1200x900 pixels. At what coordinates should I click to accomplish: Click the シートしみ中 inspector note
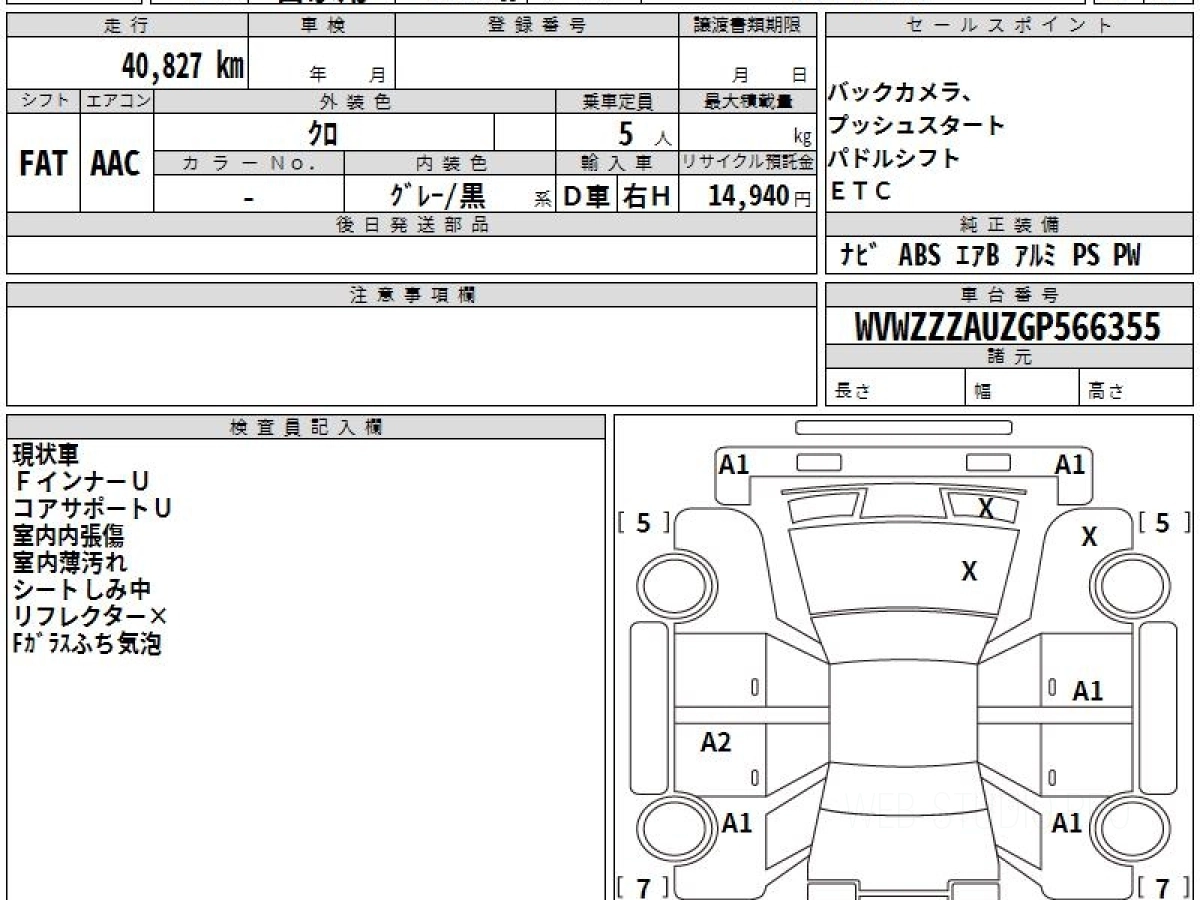point(81,590)
